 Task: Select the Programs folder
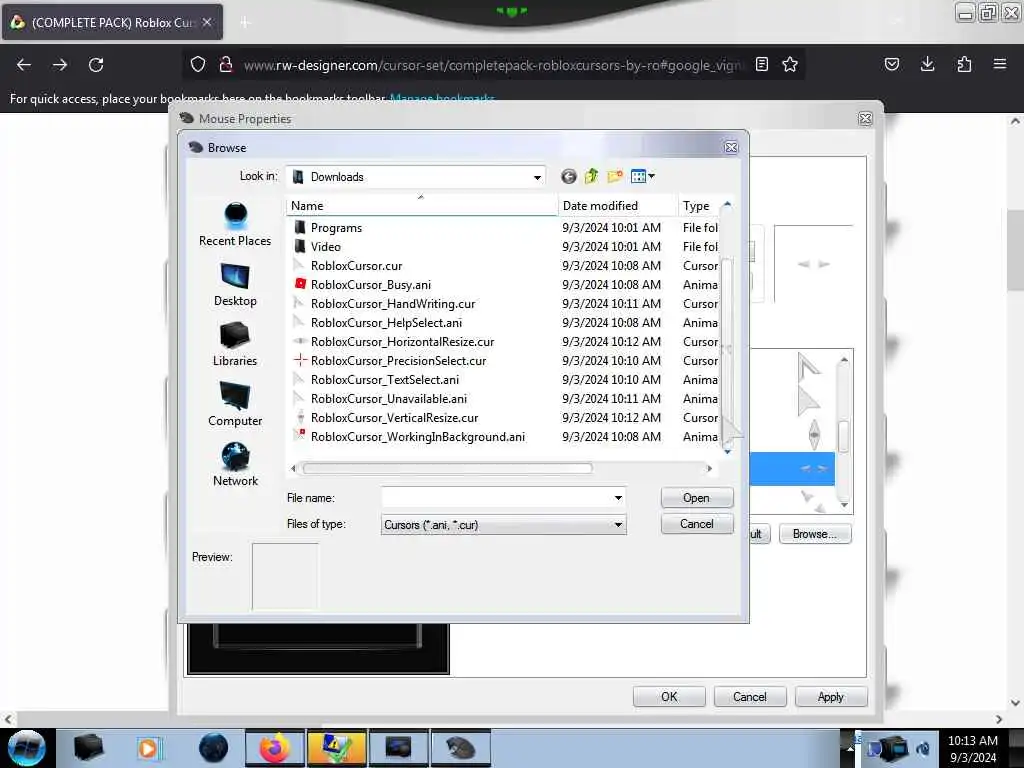tap(336, 228)
